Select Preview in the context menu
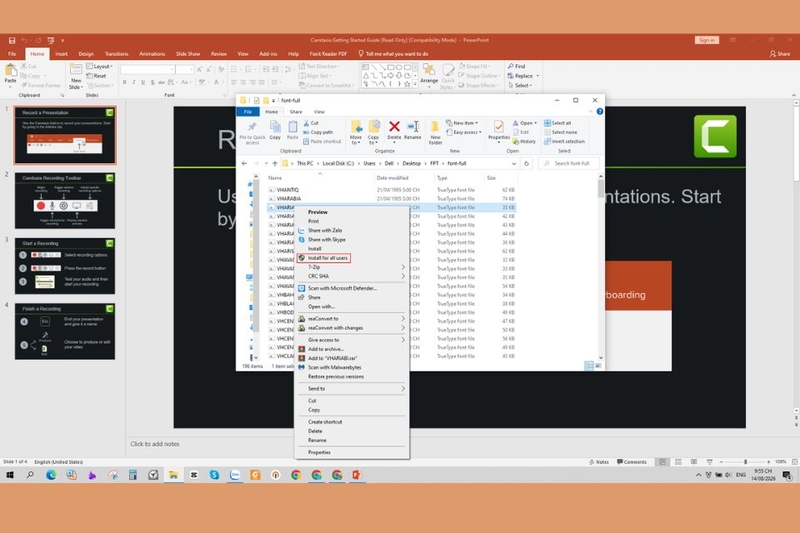The width and height of the screenshot is (800, 533). click(317, 212)
